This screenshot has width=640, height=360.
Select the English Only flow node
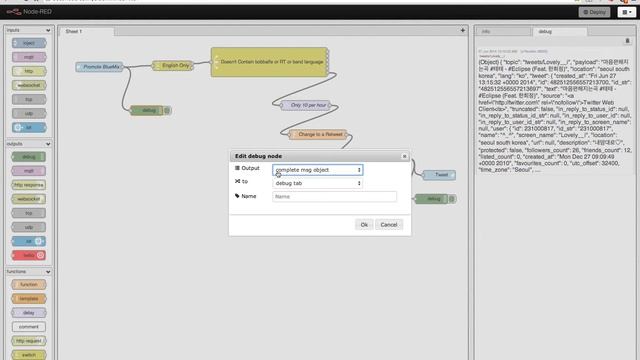tap(173, 65)
